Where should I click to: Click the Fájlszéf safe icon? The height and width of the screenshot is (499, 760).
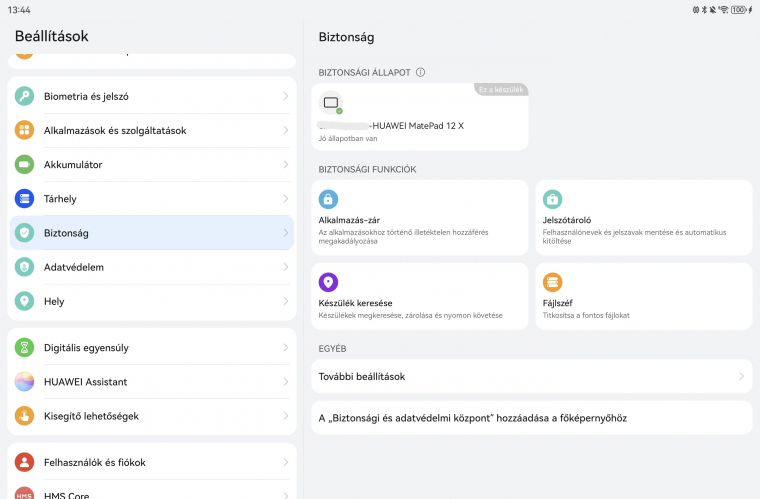[552, 282]
